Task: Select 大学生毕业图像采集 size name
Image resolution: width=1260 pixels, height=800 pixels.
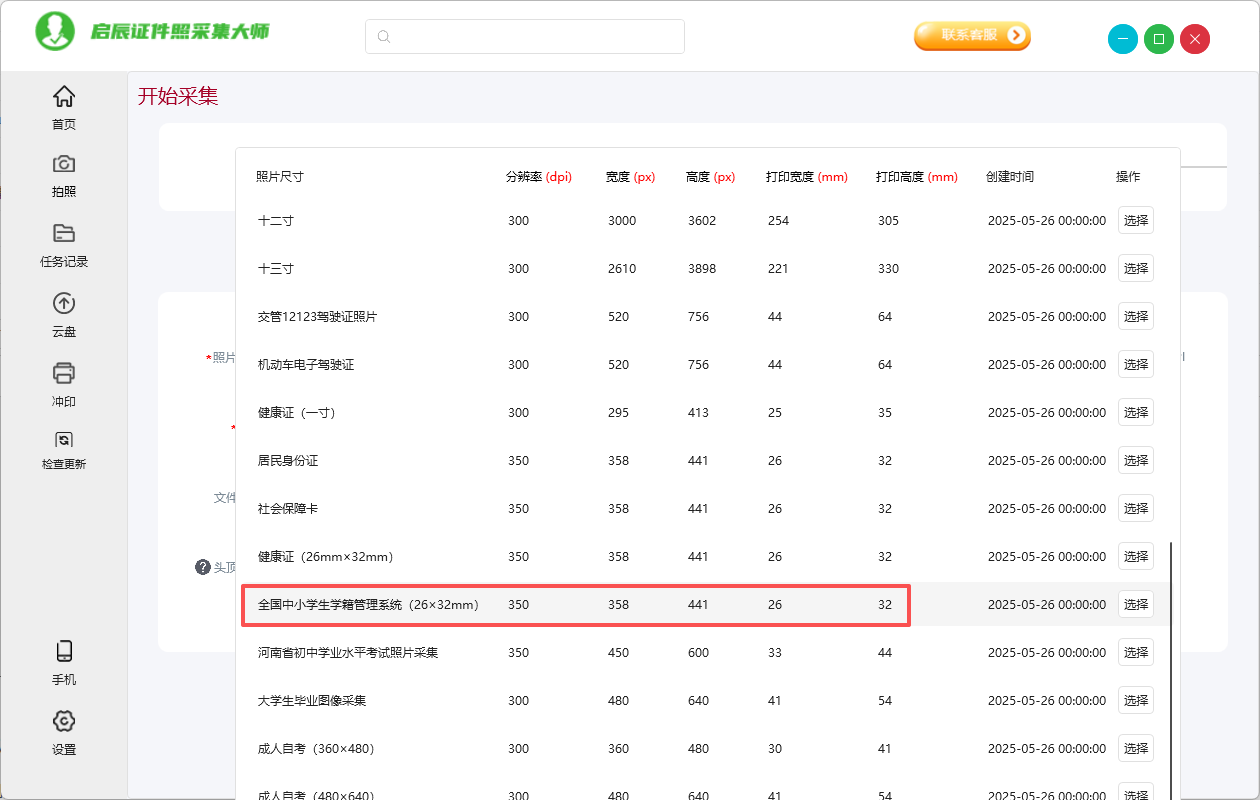Action: pyautogui.click(x=312, y=701)
